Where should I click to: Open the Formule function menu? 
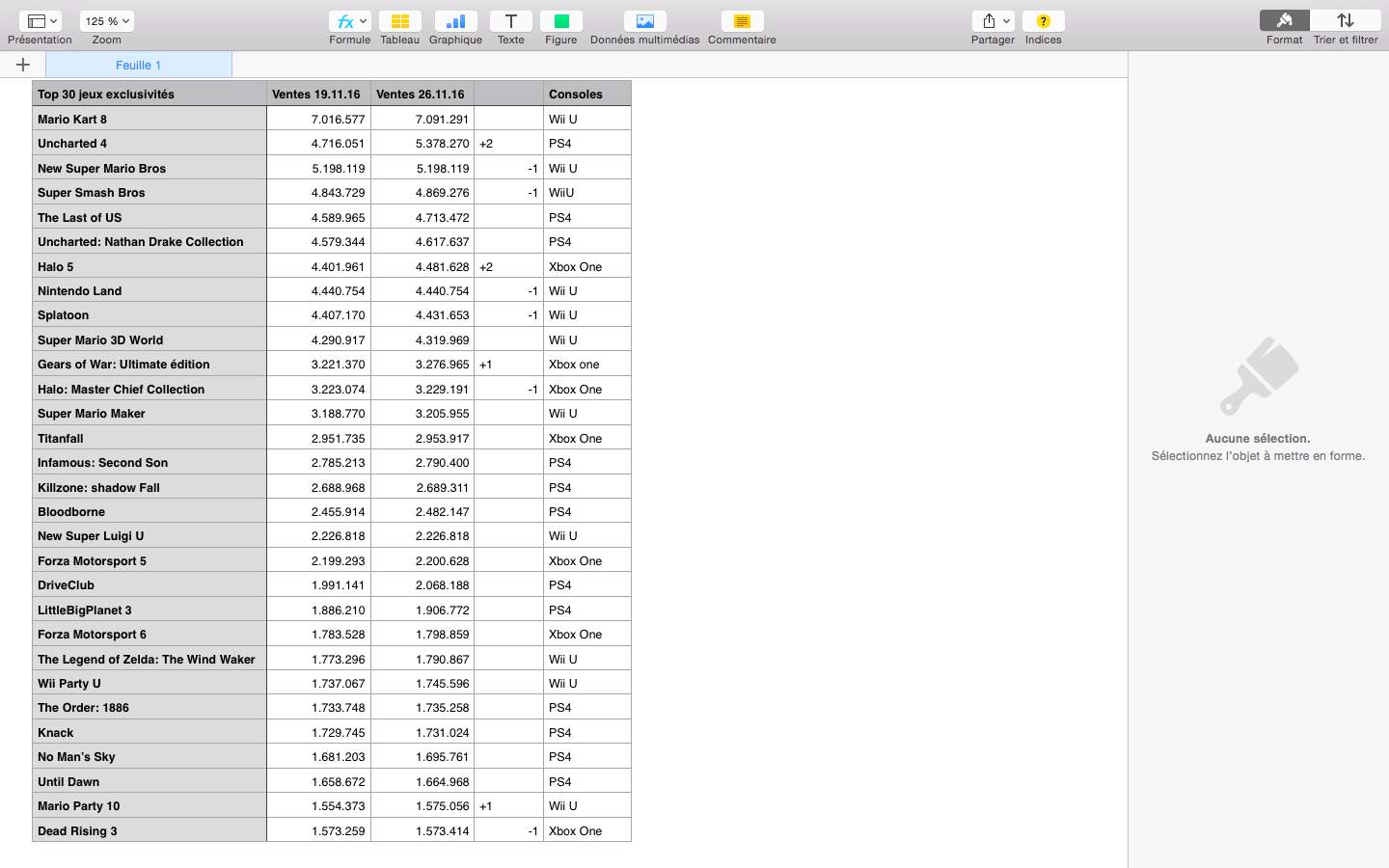(x=349, y=21)
